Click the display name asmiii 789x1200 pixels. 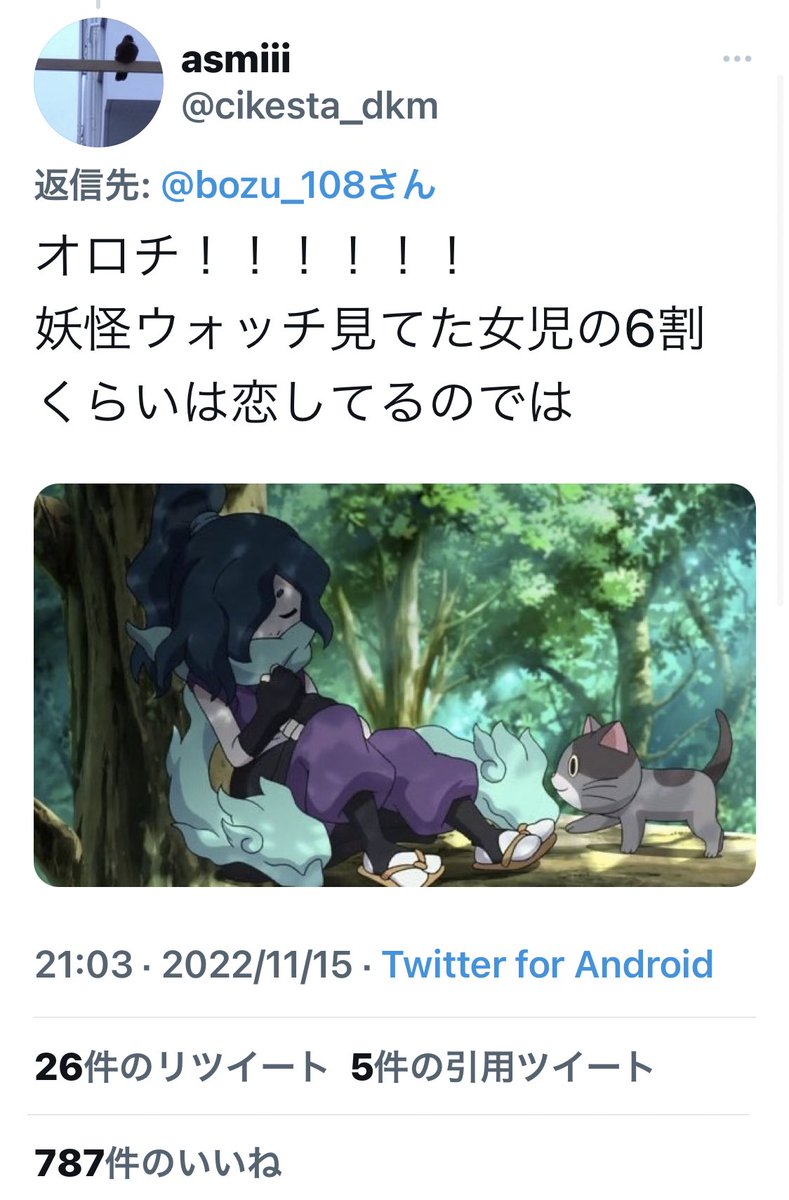click(235, 60)
